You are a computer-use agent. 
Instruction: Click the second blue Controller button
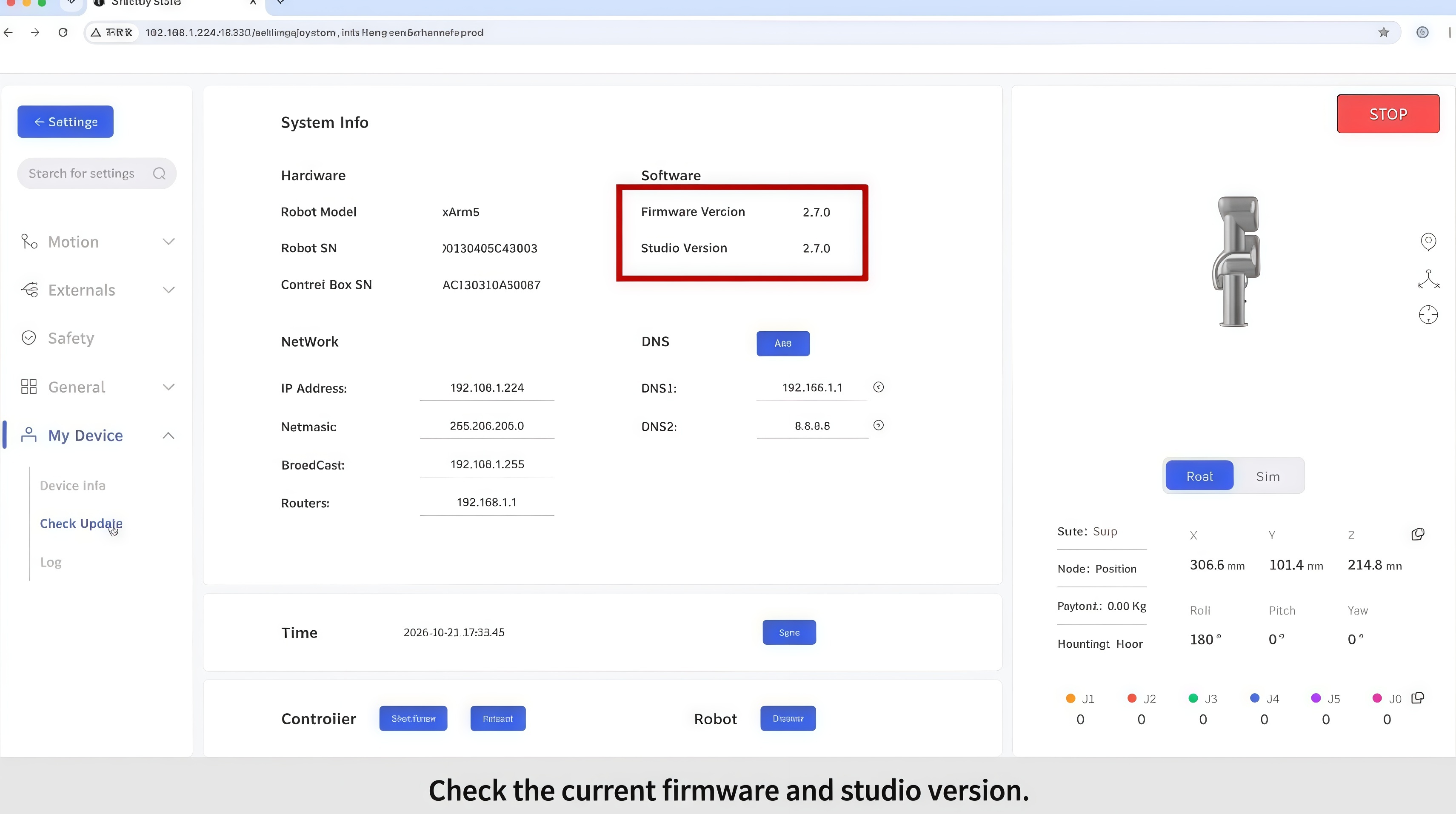point(498,719)
